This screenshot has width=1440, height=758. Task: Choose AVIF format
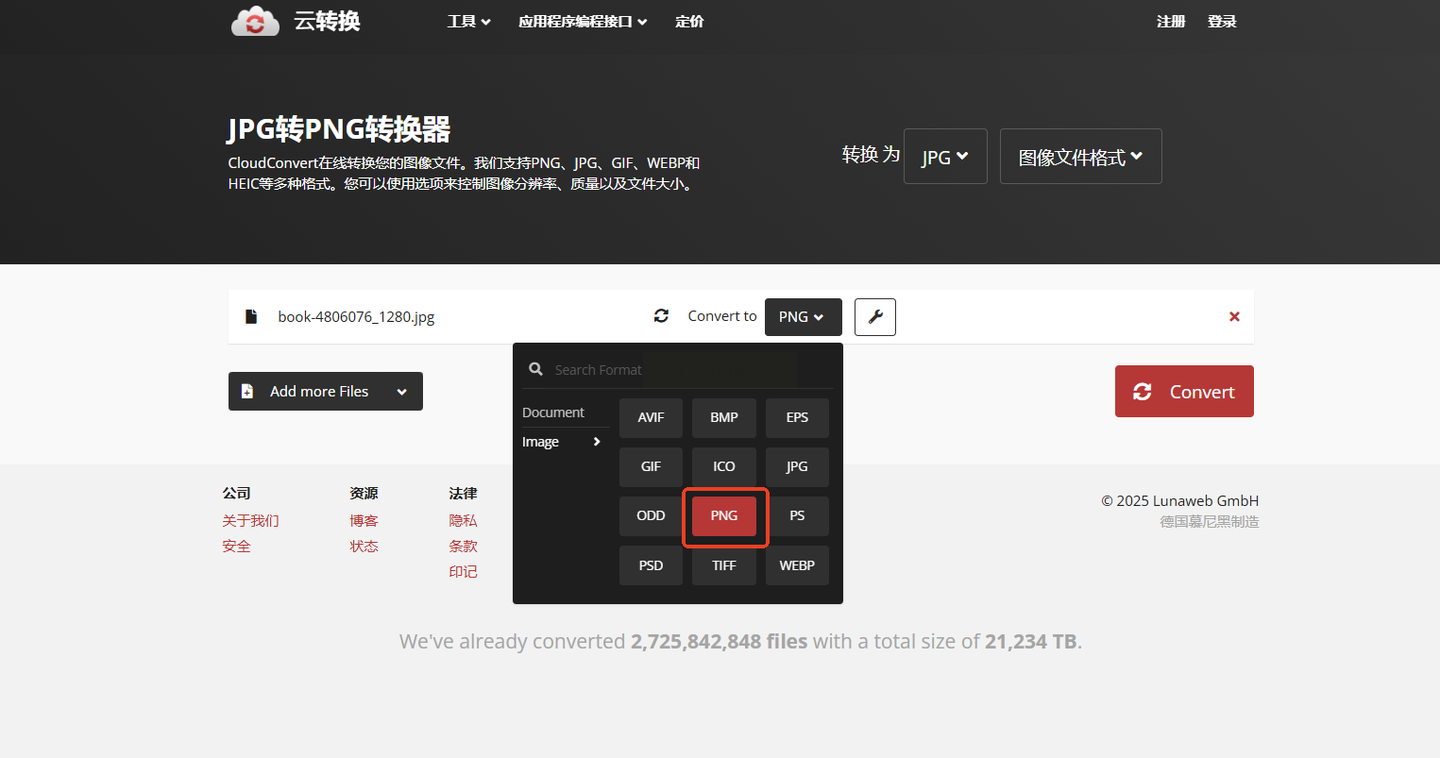pyautogui.click(x=651, y=417)
